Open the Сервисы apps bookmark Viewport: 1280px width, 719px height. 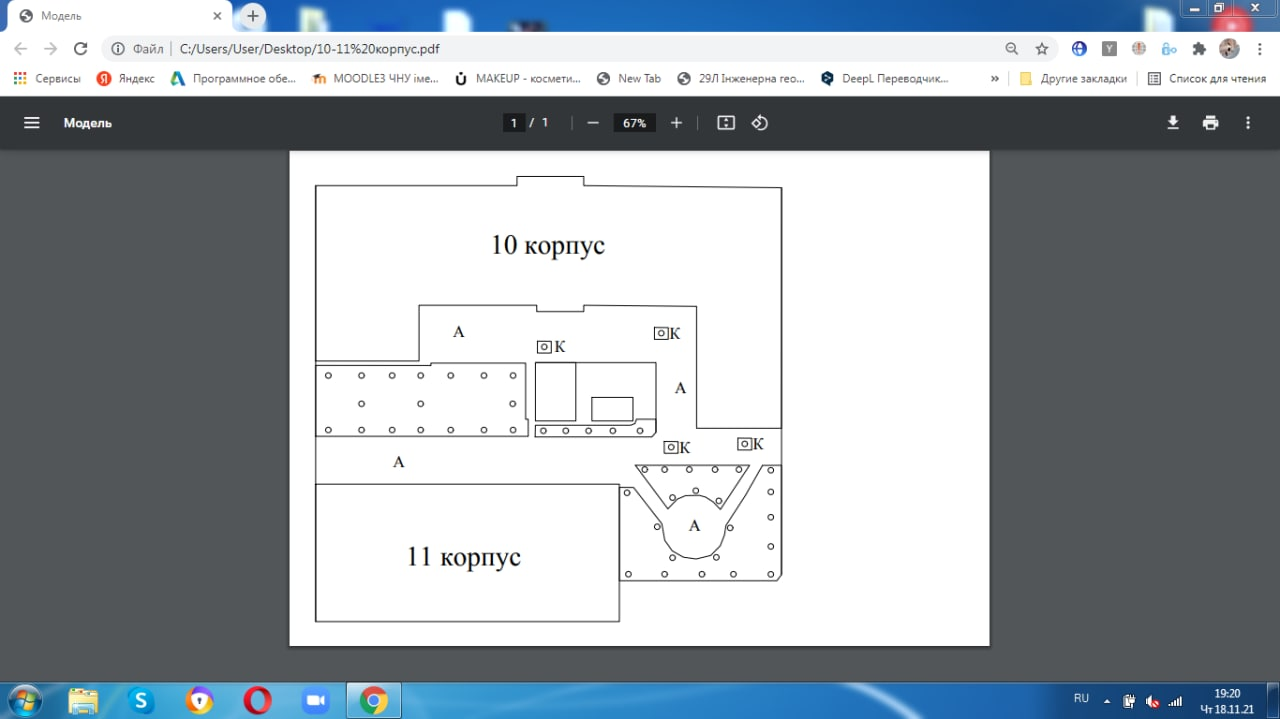click(47, 78)
